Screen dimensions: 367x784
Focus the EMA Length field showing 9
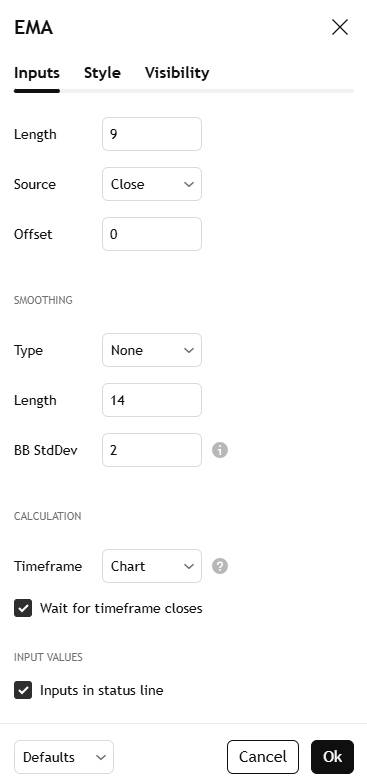(152, 134)
